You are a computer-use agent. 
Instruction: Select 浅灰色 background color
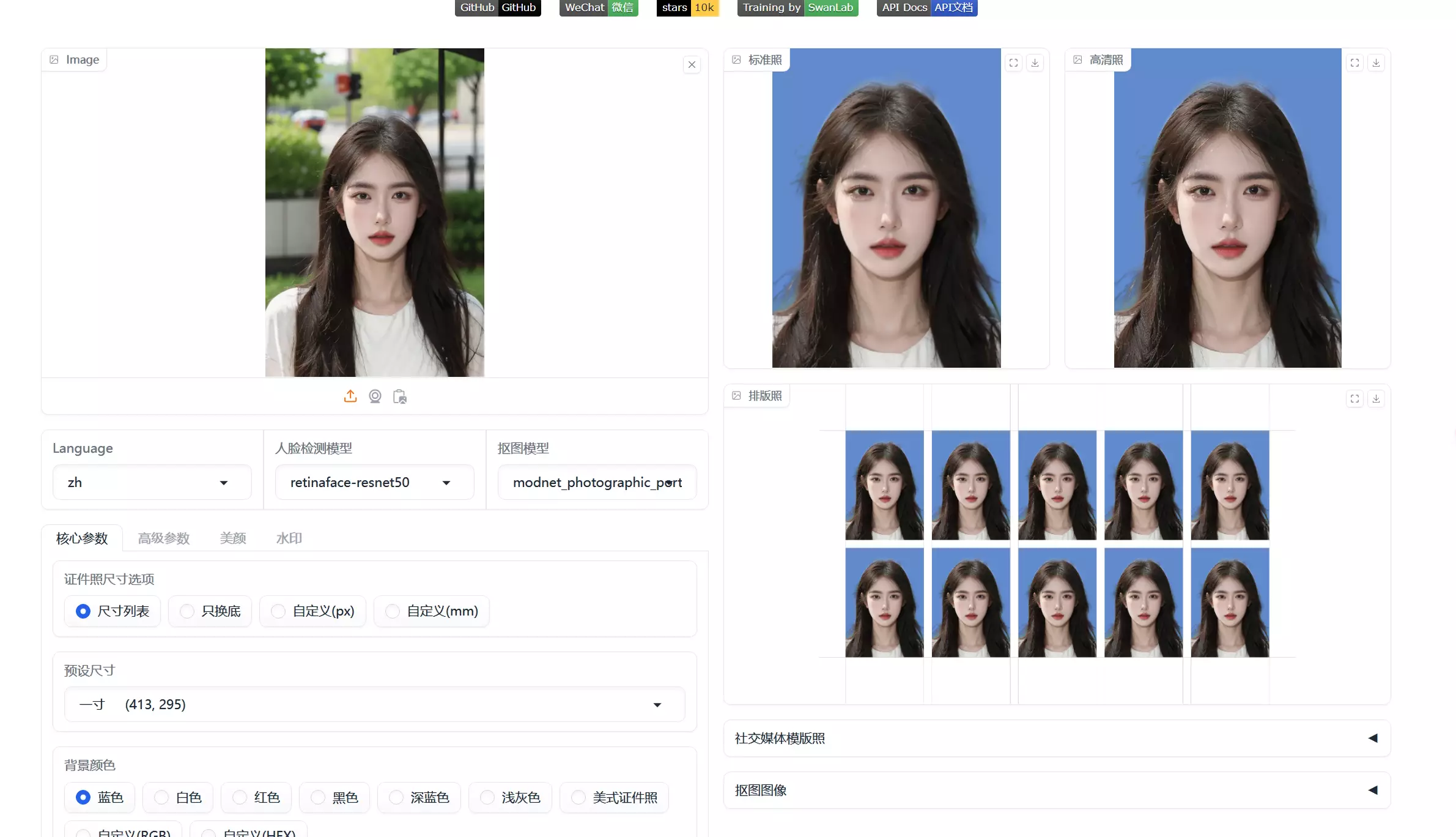point(510,797)
